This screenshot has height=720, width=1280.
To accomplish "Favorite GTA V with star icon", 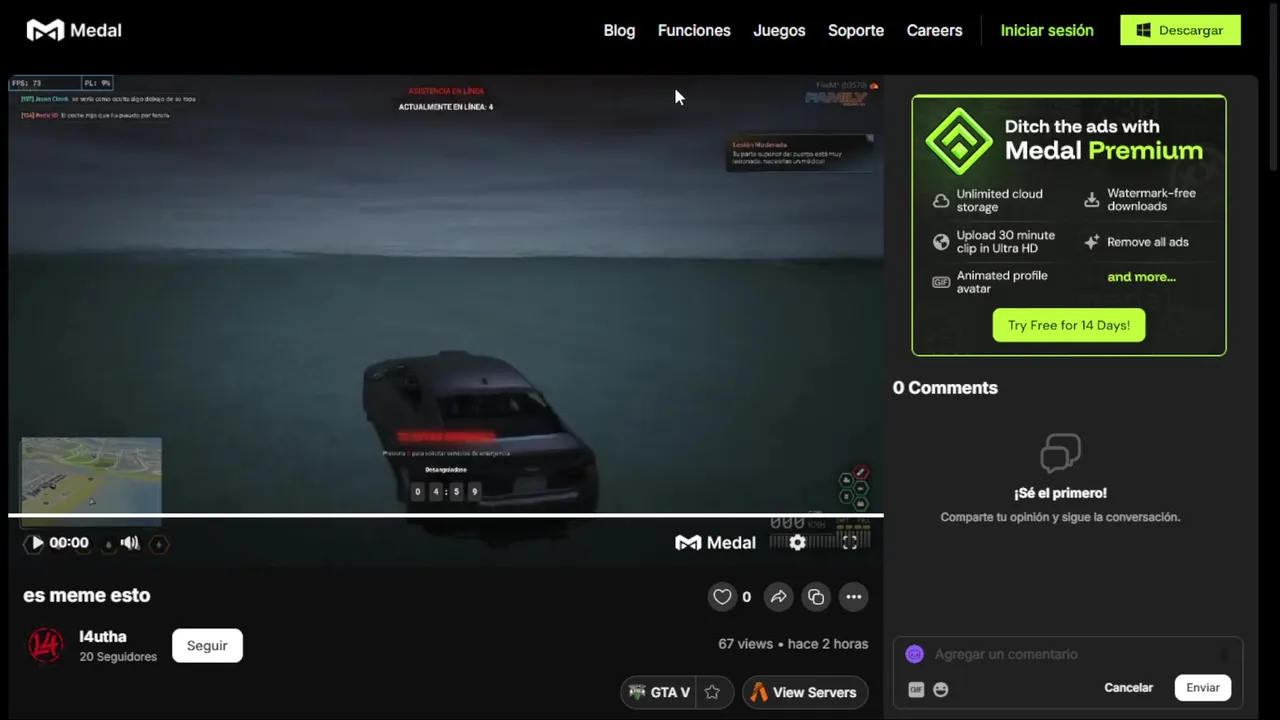I will 712,692.
